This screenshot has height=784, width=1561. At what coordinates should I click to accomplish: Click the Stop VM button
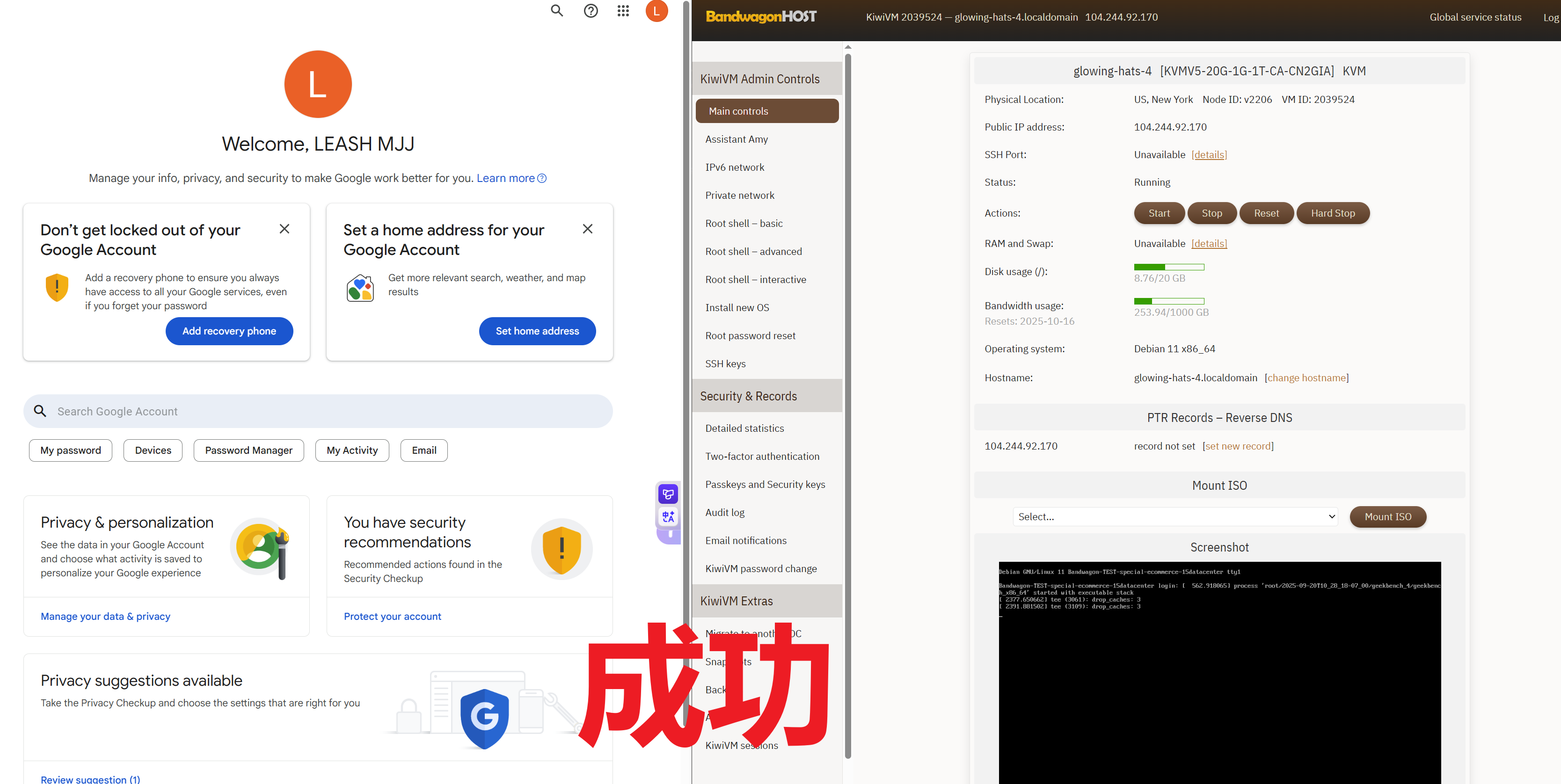coord(1211,213)
